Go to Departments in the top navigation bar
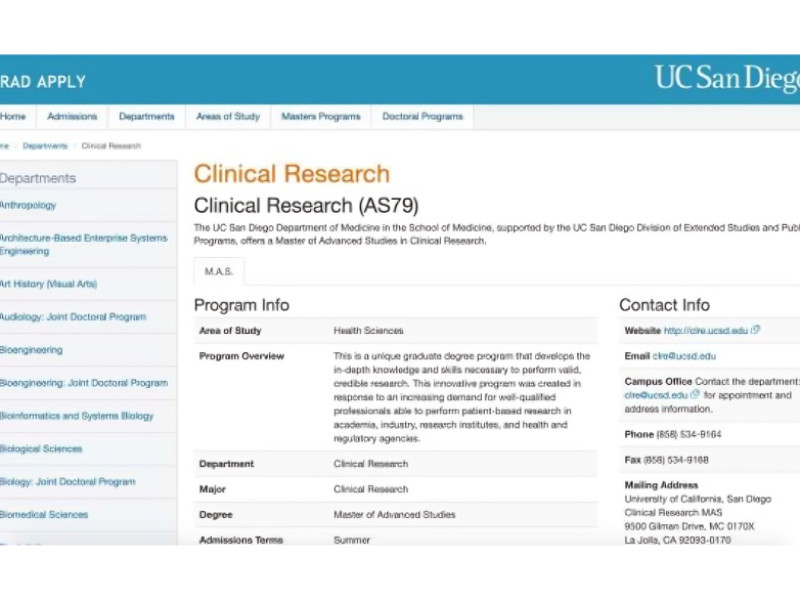 (x=146, y=117)
